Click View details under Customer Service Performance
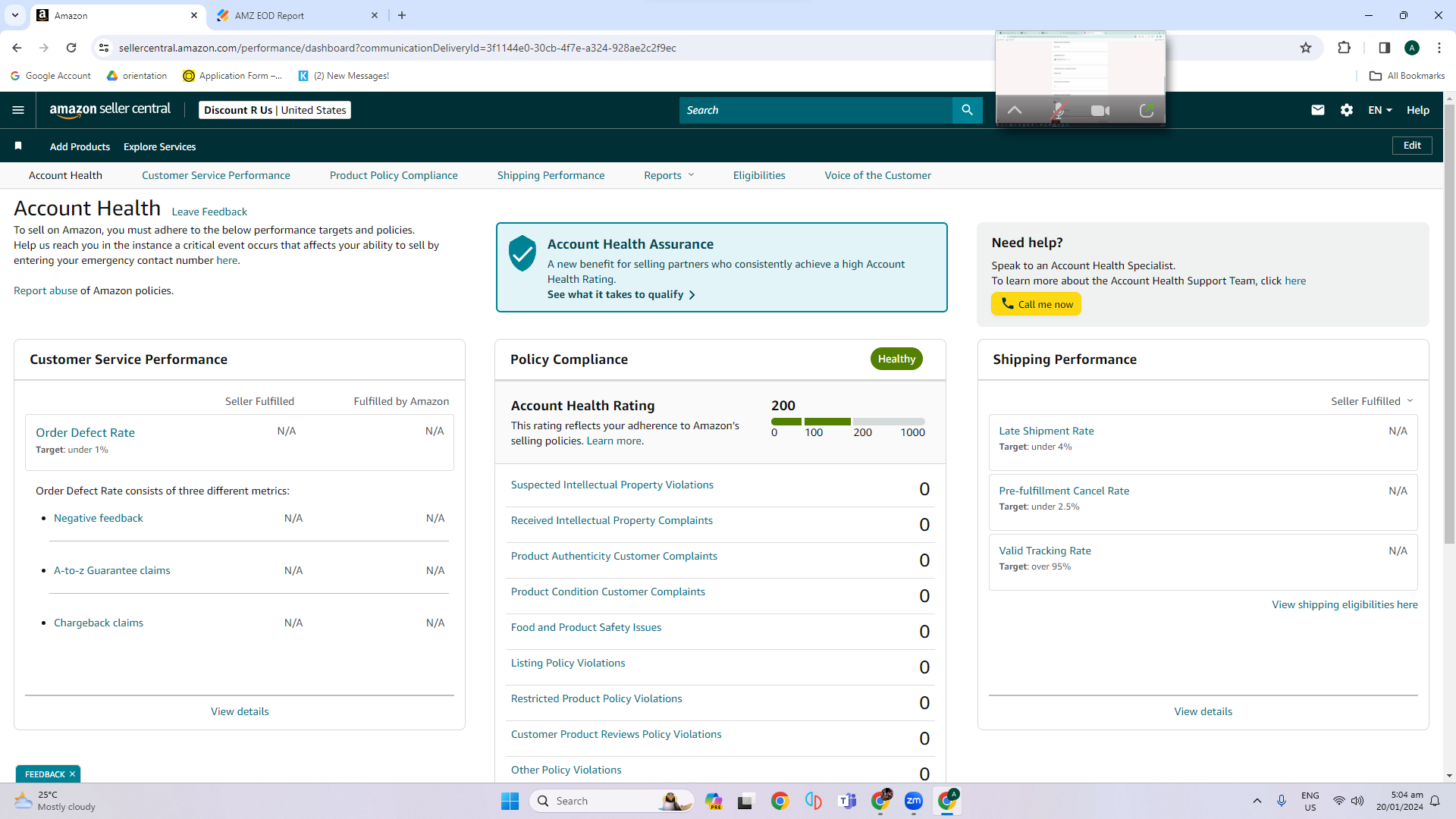The width and height of the screenshot is (1456, 819). click(240, 711)
